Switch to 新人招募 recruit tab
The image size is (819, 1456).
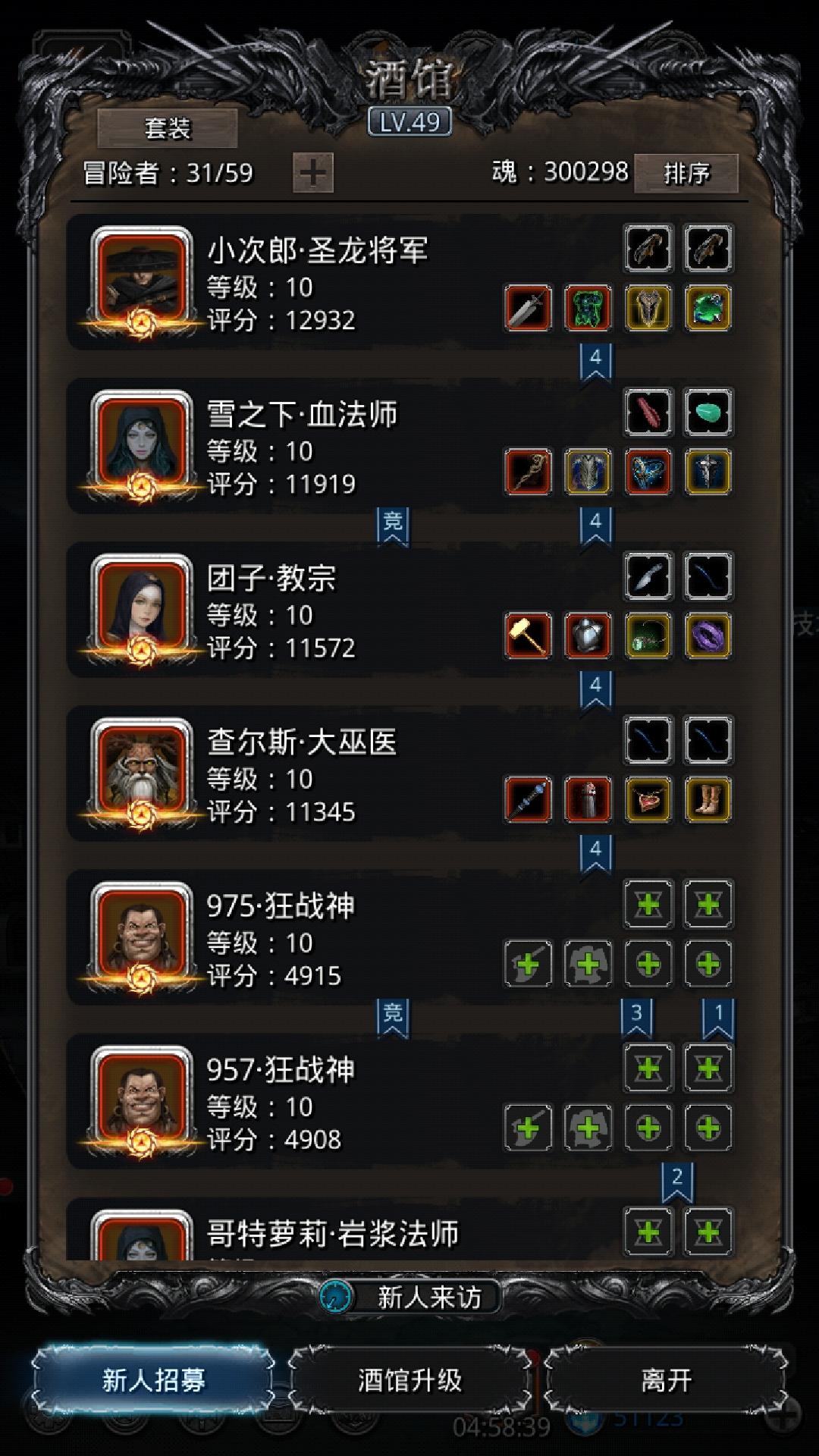tap(153, 1379)
